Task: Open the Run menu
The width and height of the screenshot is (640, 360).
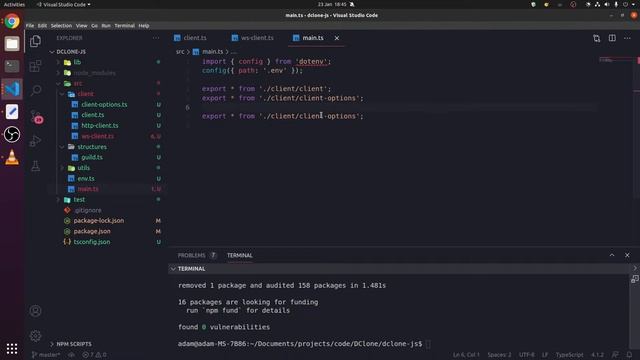Action: [x=106, y=26]
